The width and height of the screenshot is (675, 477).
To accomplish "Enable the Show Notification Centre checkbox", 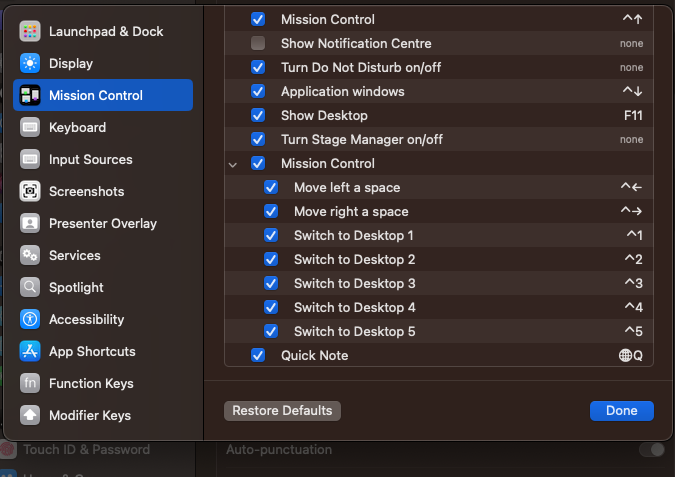I will tap(258, 43).
